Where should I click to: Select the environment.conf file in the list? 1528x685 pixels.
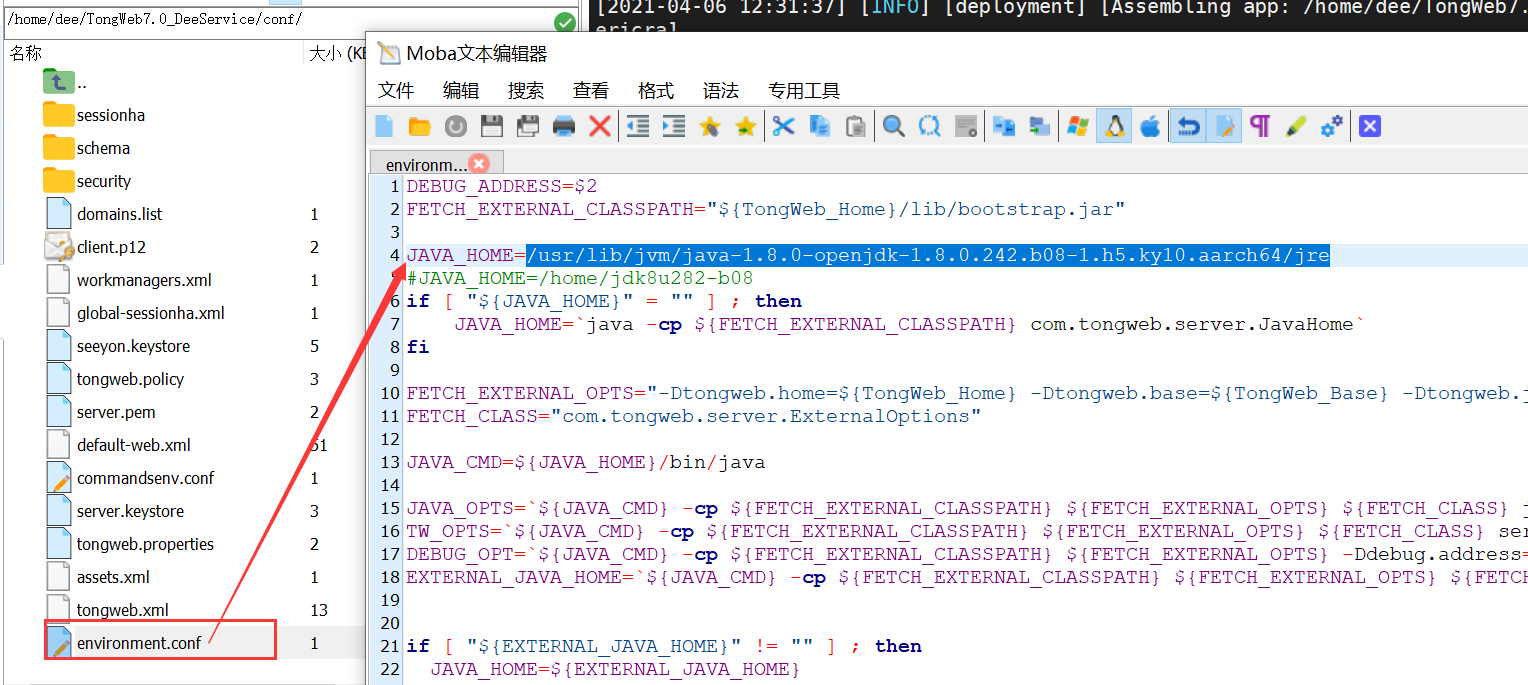click(139, 643)
